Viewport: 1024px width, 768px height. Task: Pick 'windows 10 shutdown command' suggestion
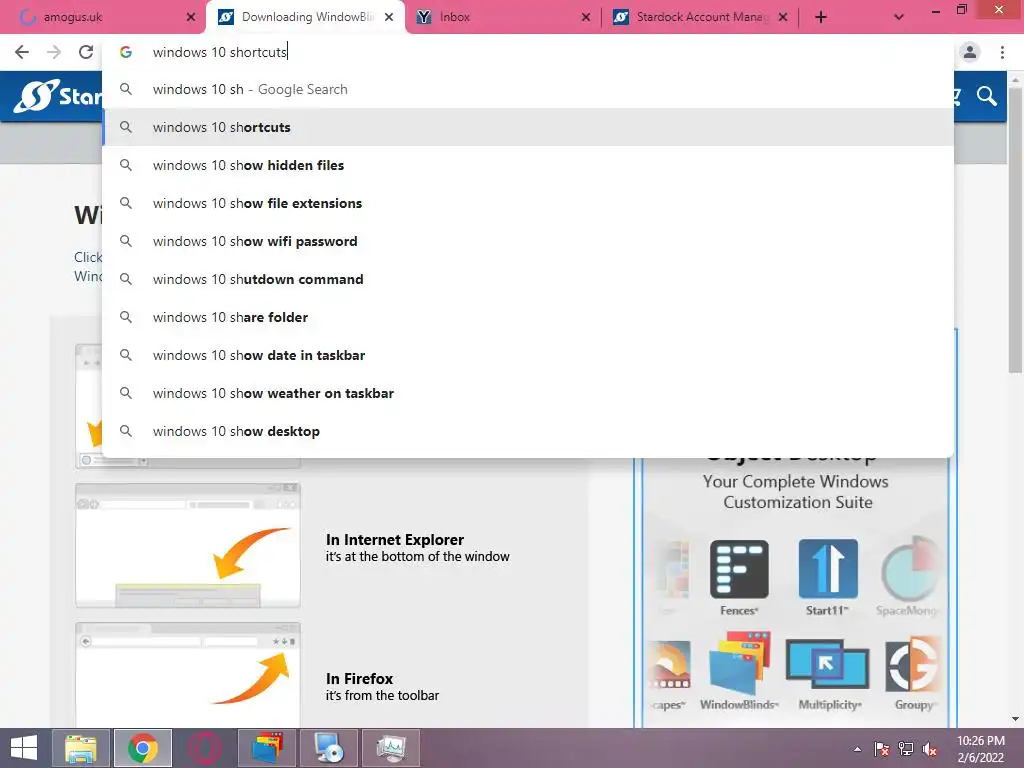[528, 279]
